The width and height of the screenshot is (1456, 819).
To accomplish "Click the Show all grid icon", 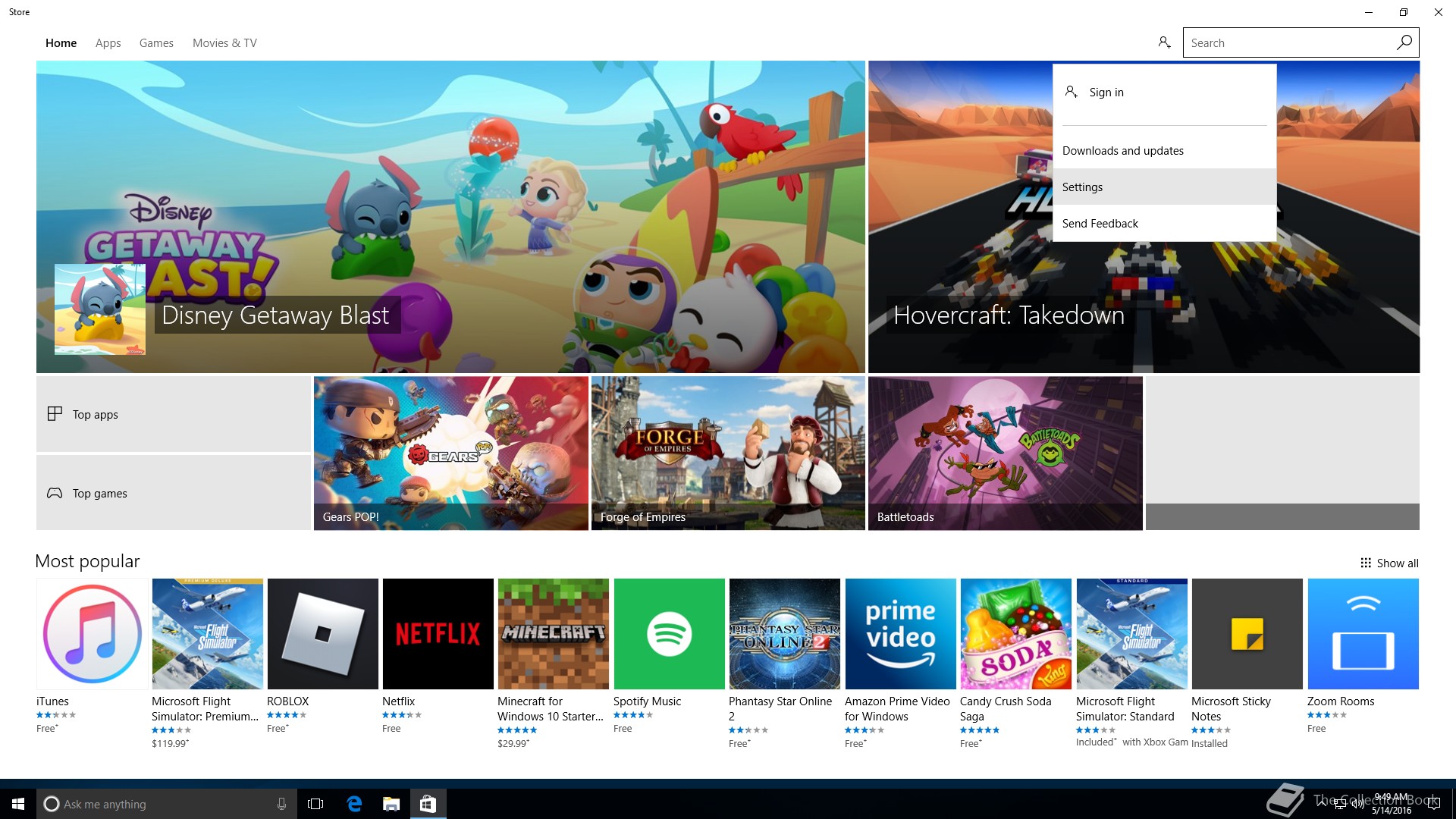I will (x=1365, y=563).
